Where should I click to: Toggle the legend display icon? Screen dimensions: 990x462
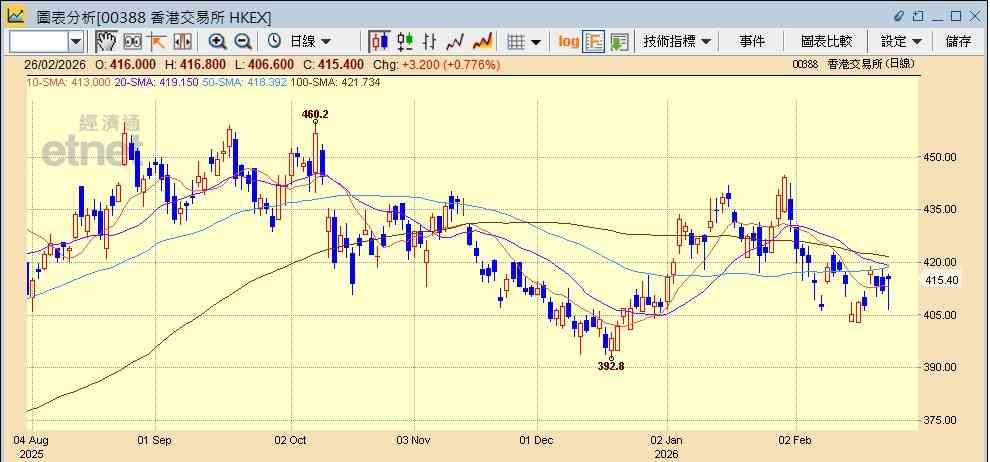(593, 42)
